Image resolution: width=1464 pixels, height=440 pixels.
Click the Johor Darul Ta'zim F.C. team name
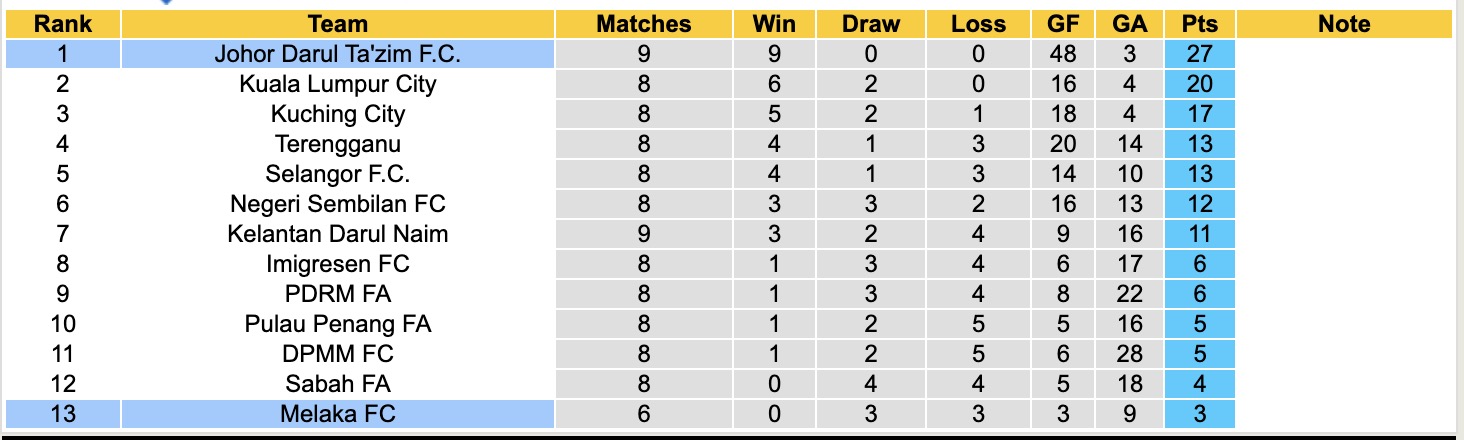338,54
